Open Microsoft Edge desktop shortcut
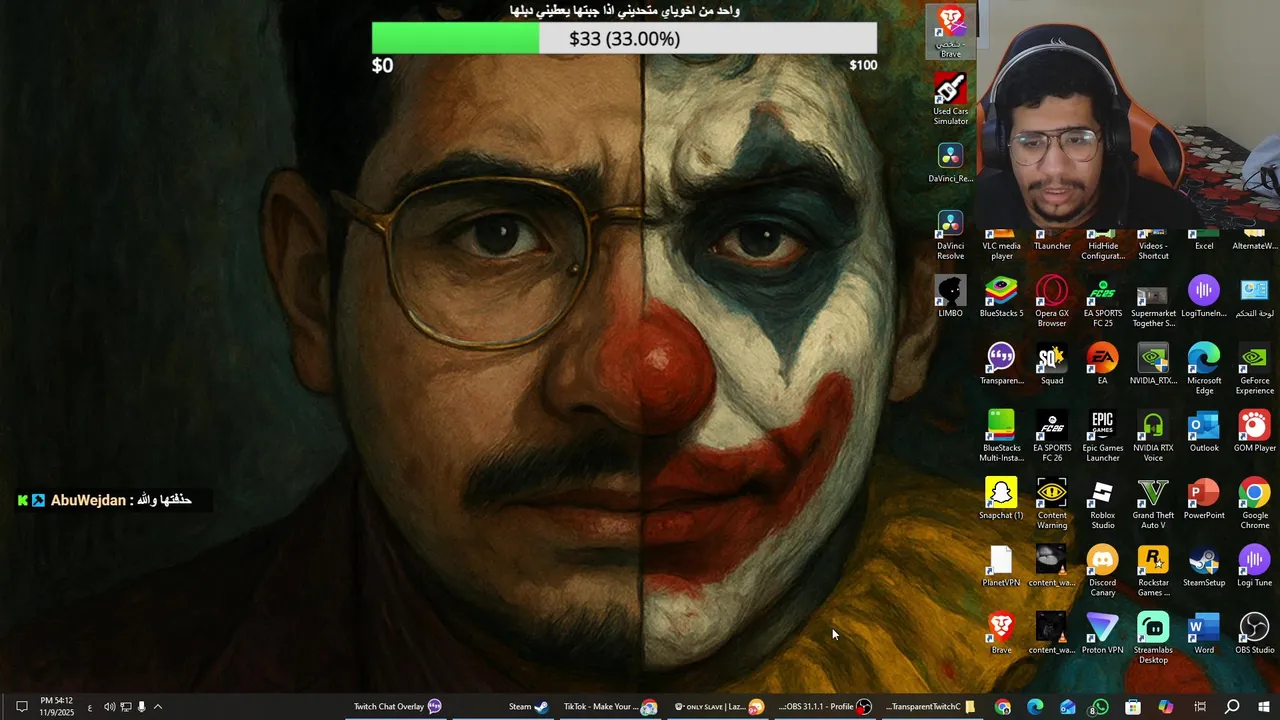1280x720 pixels. (1204, 370)
